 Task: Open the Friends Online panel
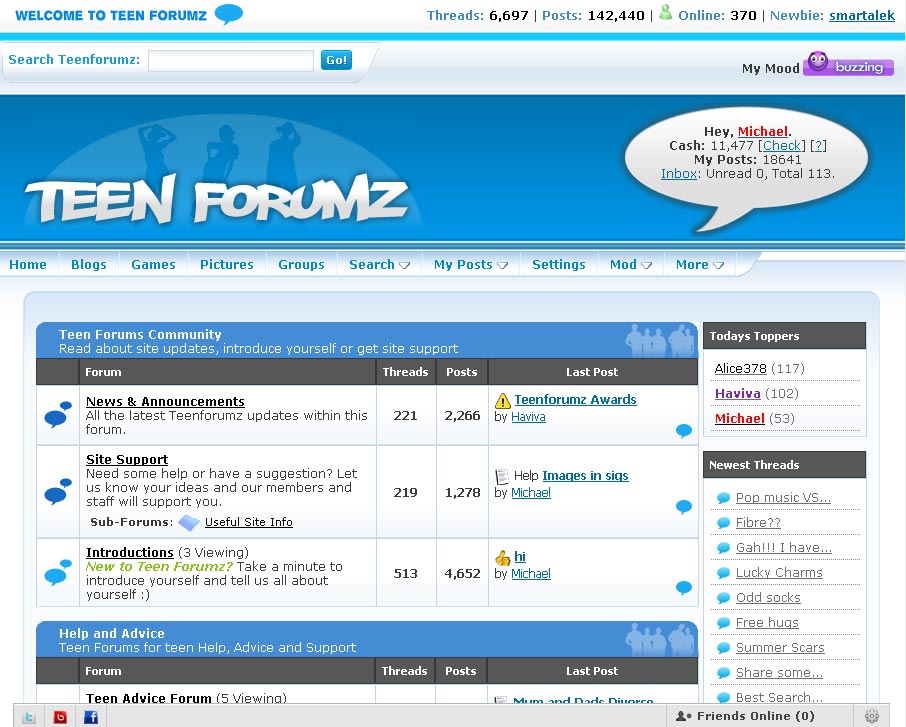pyautogui.click(x=745, y=716)
